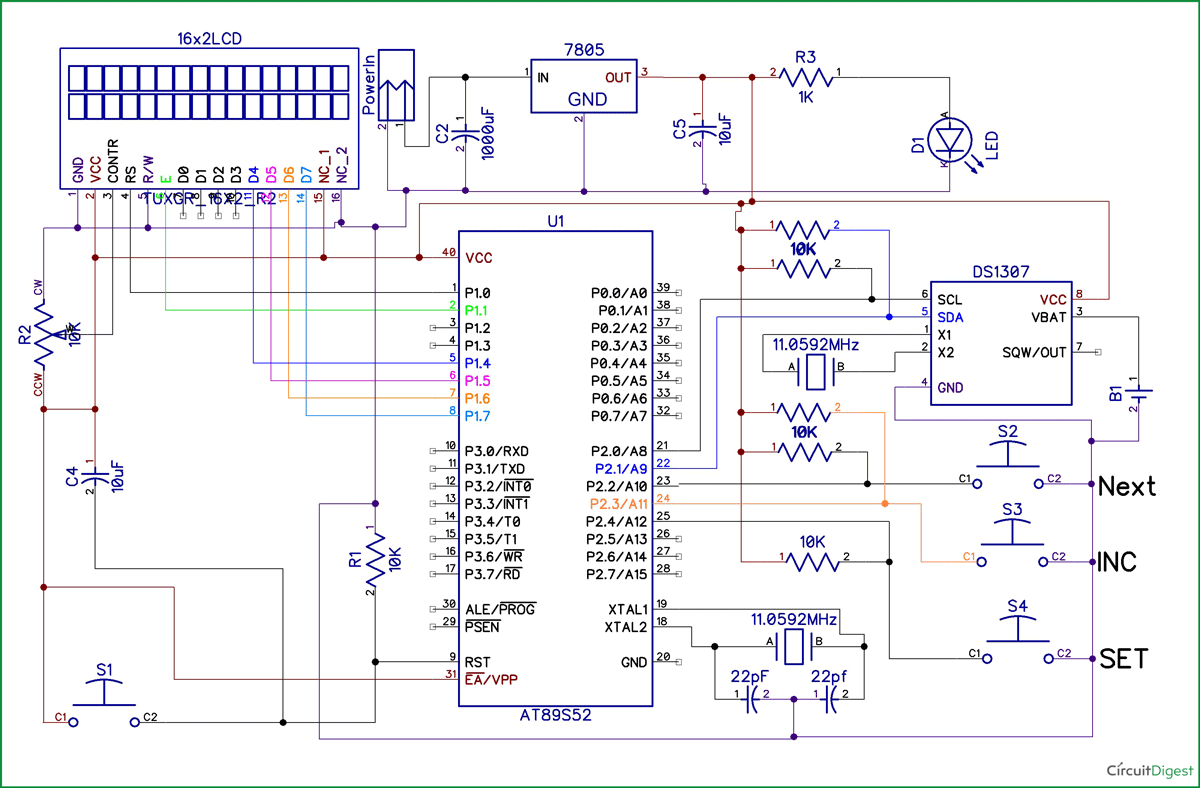Click the "SQW/OUT" pin label
This screenshot has height=788, width=1200.
pos(1035,352)
